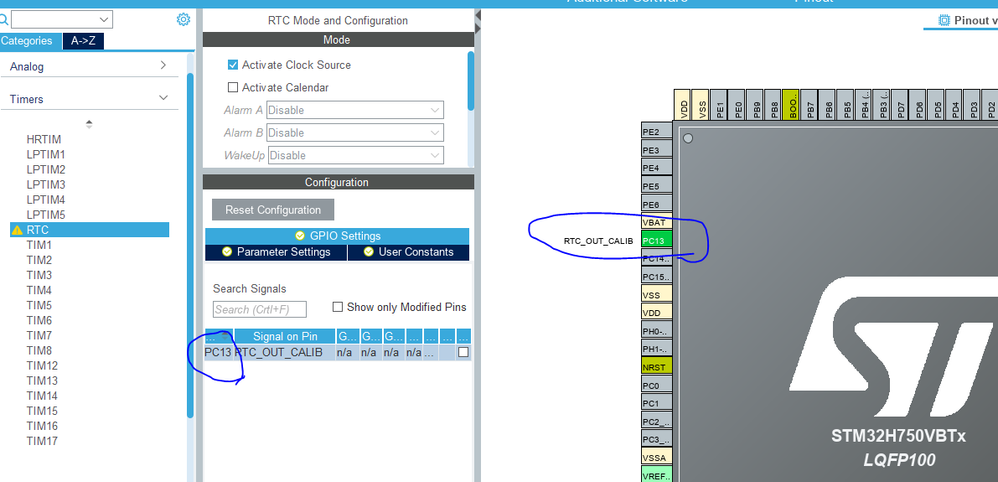Image resolution: width=998 pixels, height=482 pixels.
Task: Select TIM17 in the Timers list
Action: 42,441
